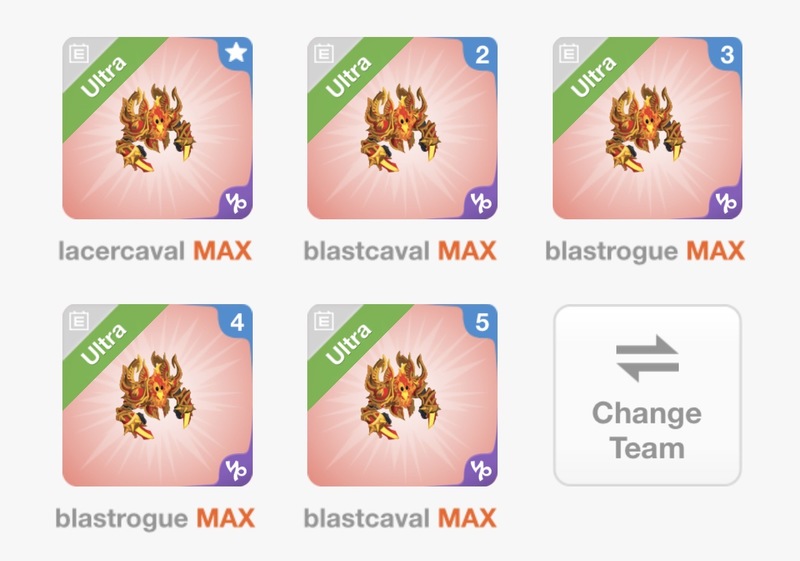Image resolution: width=800 pixels, height=561 pixels.
Task: Click the number 3 slot badge
Action: coord(727,54)
